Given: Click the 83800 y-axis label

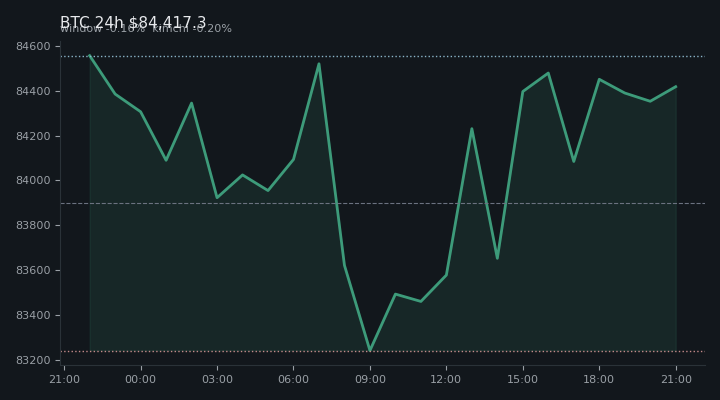Looking at the screenshot, I should 33,225.
